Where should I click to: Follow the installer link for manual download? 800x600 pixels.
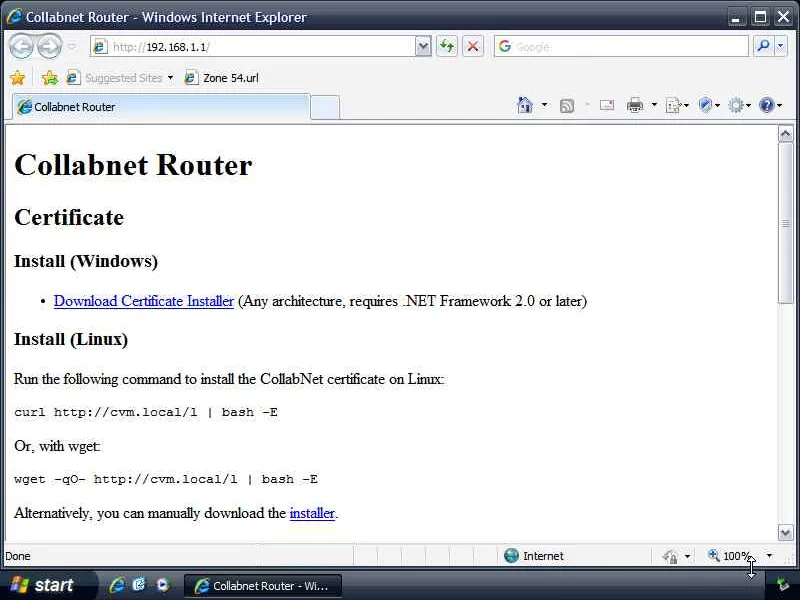pyautogui.click(x=312, y=513)
